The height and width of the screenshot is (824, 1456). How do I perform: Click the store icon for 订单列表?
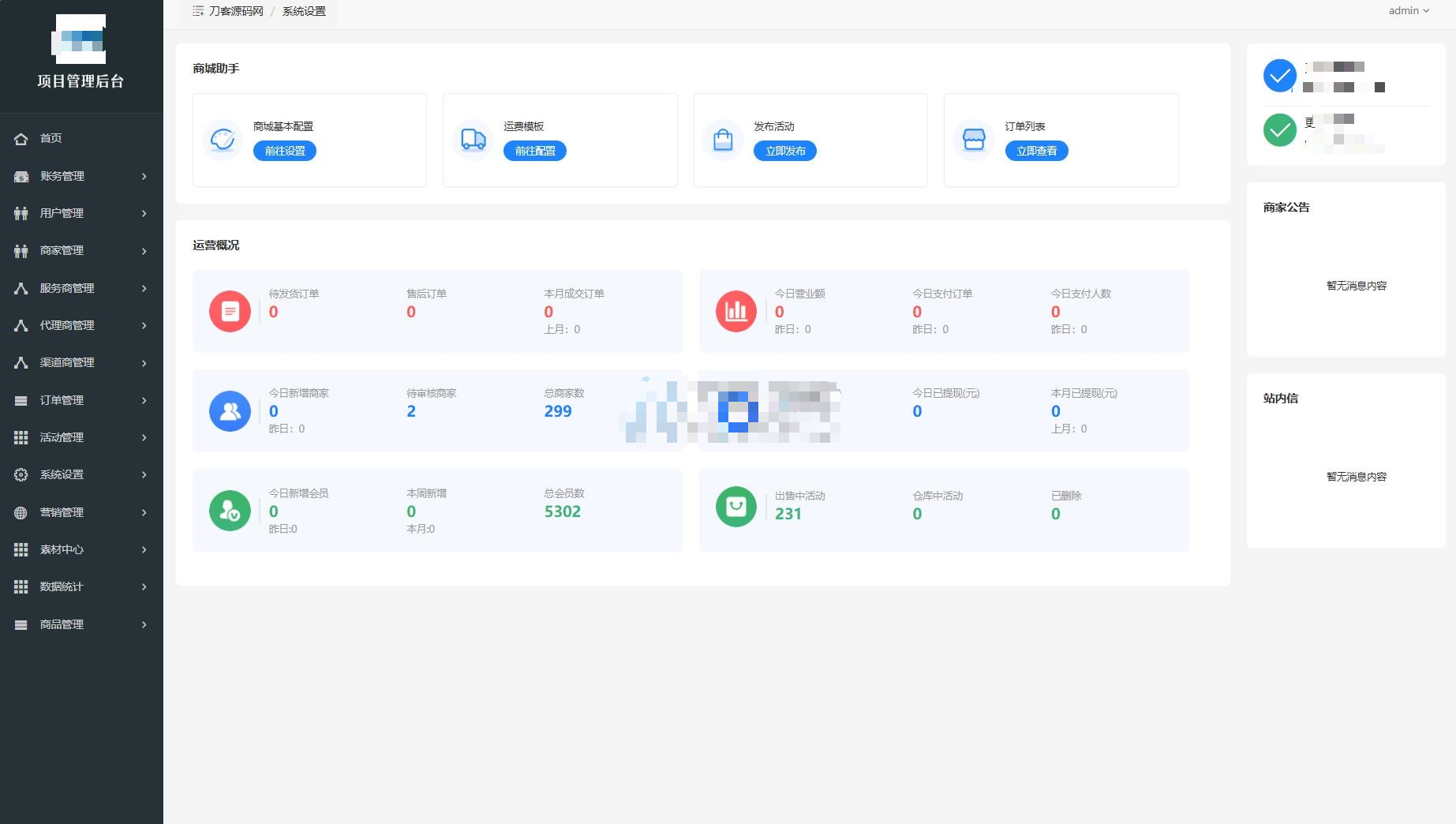pos(974,140)
